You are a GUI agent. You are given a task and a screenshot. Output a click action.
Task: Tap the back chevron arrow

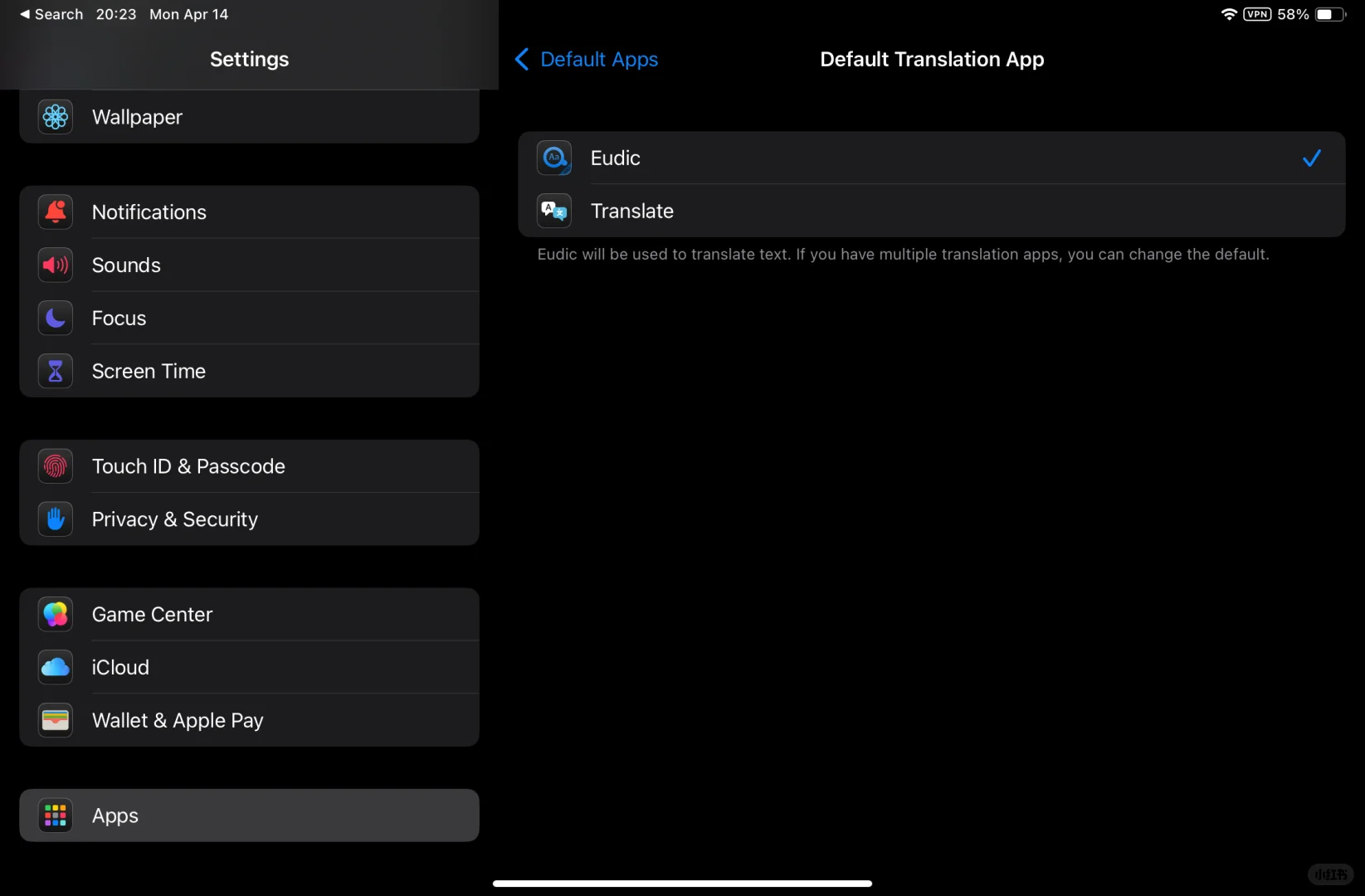pos(522,59)
